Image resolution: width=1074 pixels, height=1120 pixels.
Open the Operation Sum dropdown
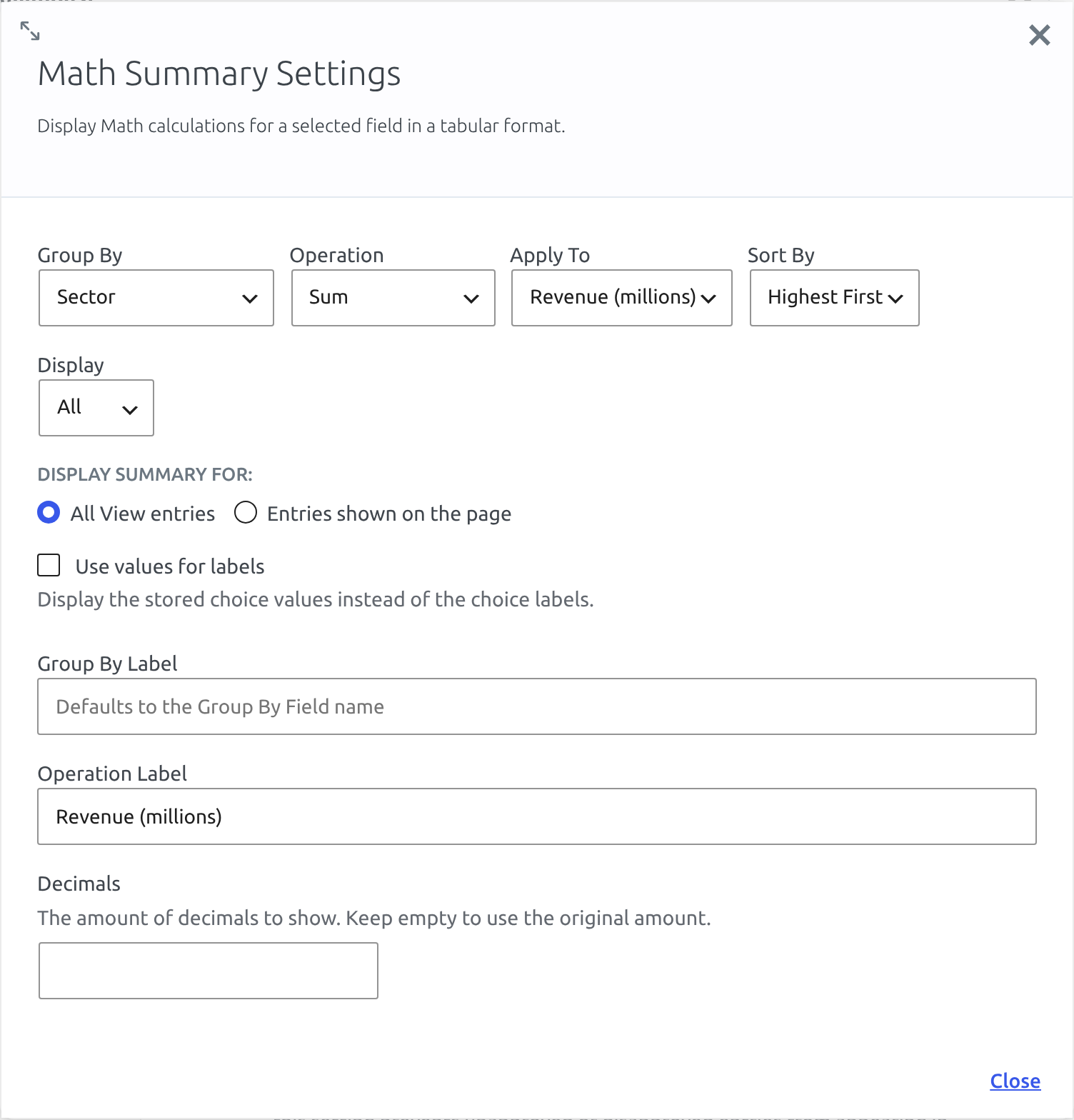coord(393,298)
